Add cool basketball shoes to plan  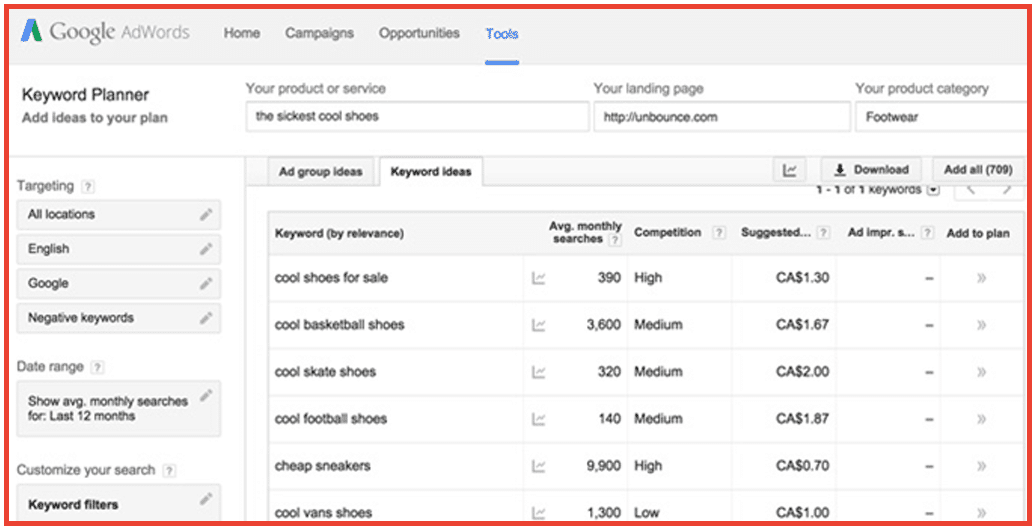pos(981,325)
